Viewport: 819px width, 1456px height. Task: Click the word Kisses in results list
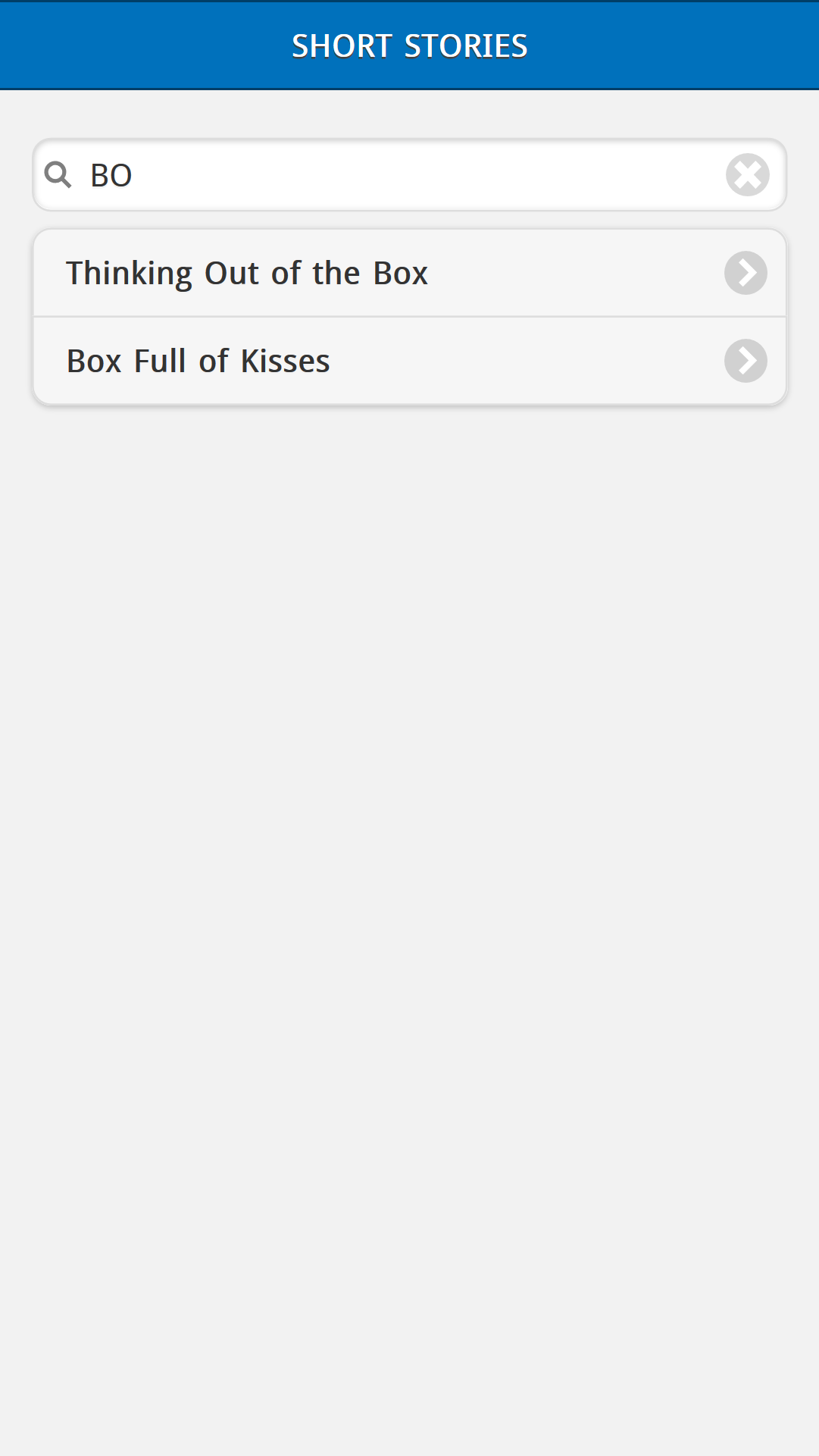click(285, 361)
